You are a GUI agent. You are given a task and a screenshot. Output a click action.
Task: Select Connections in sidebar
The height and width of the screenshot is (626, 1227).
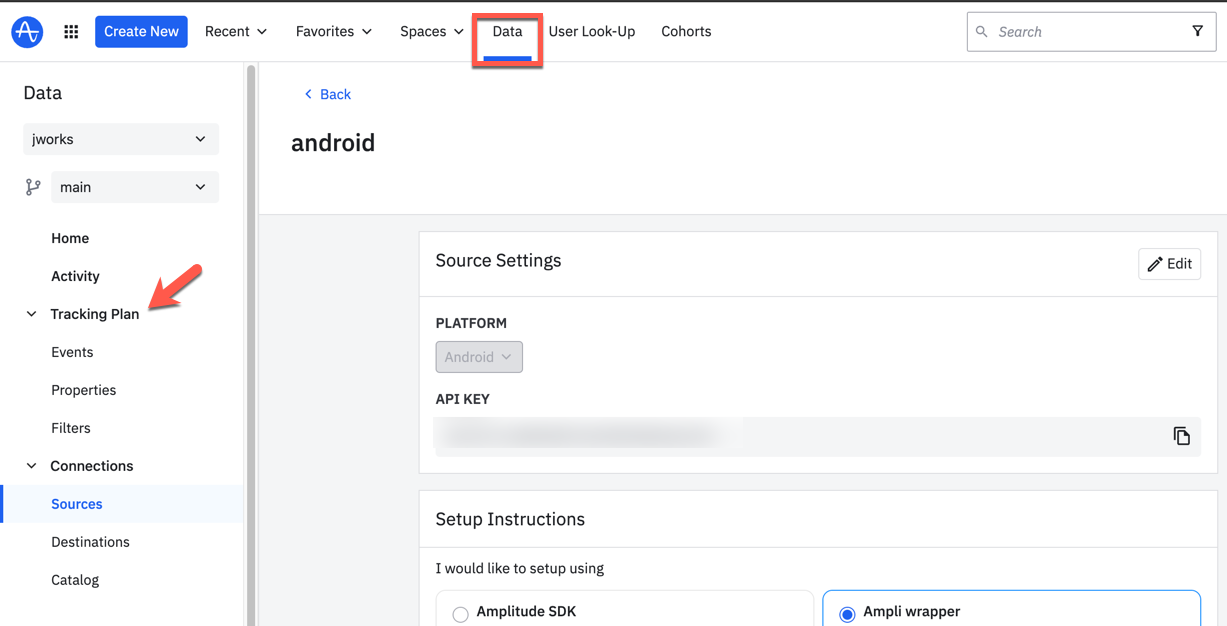(92, 466)
